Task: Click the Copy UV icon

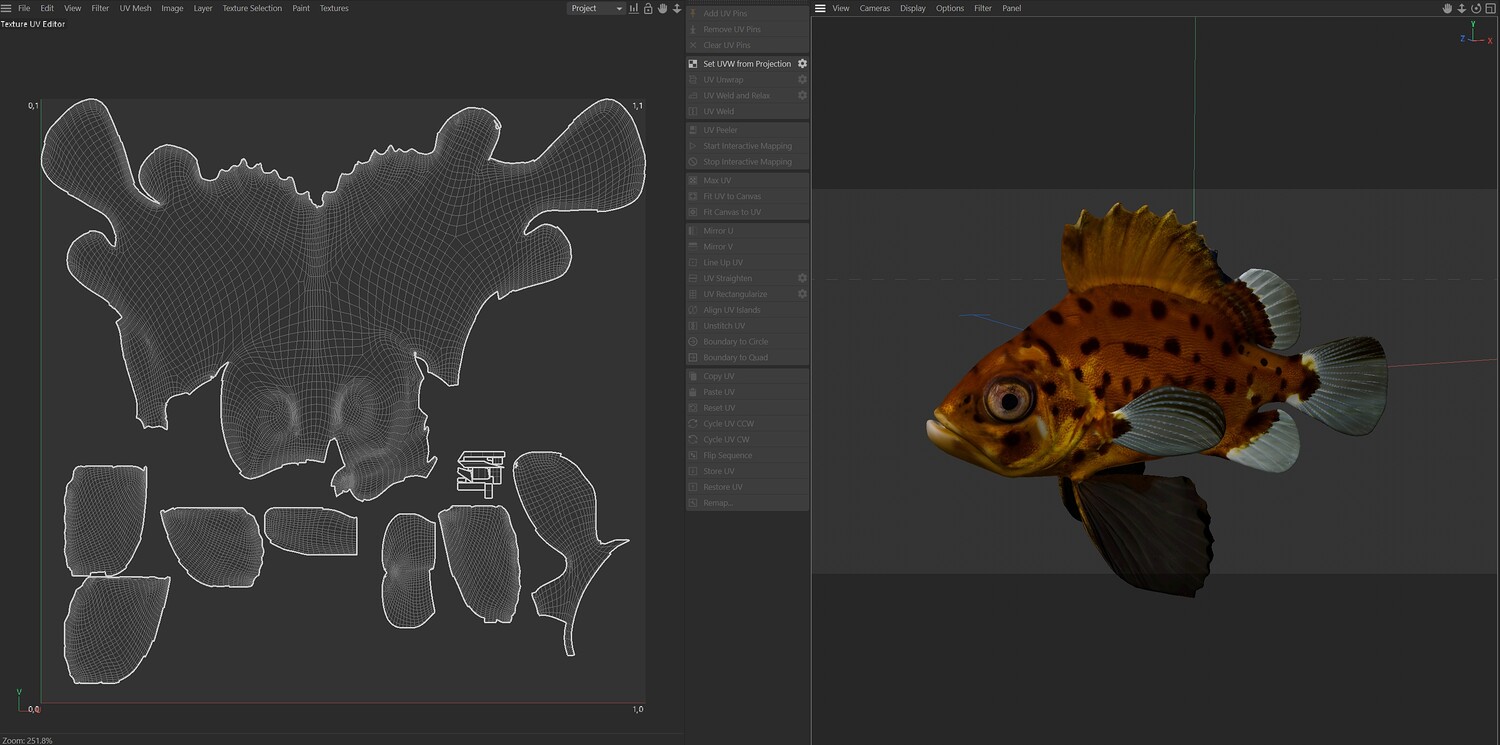Action: 693,377
